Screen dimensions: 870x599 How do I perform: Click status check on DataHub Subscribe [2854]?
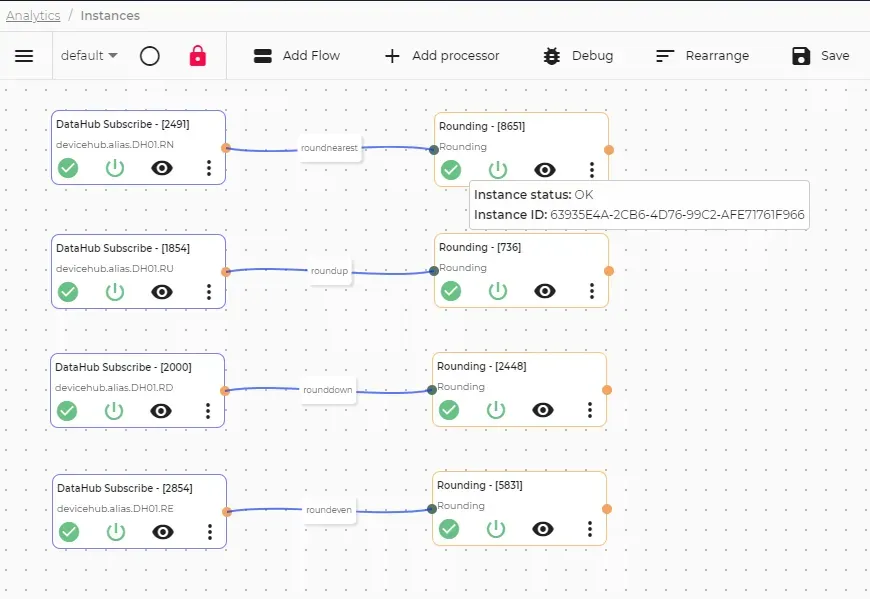69,532
